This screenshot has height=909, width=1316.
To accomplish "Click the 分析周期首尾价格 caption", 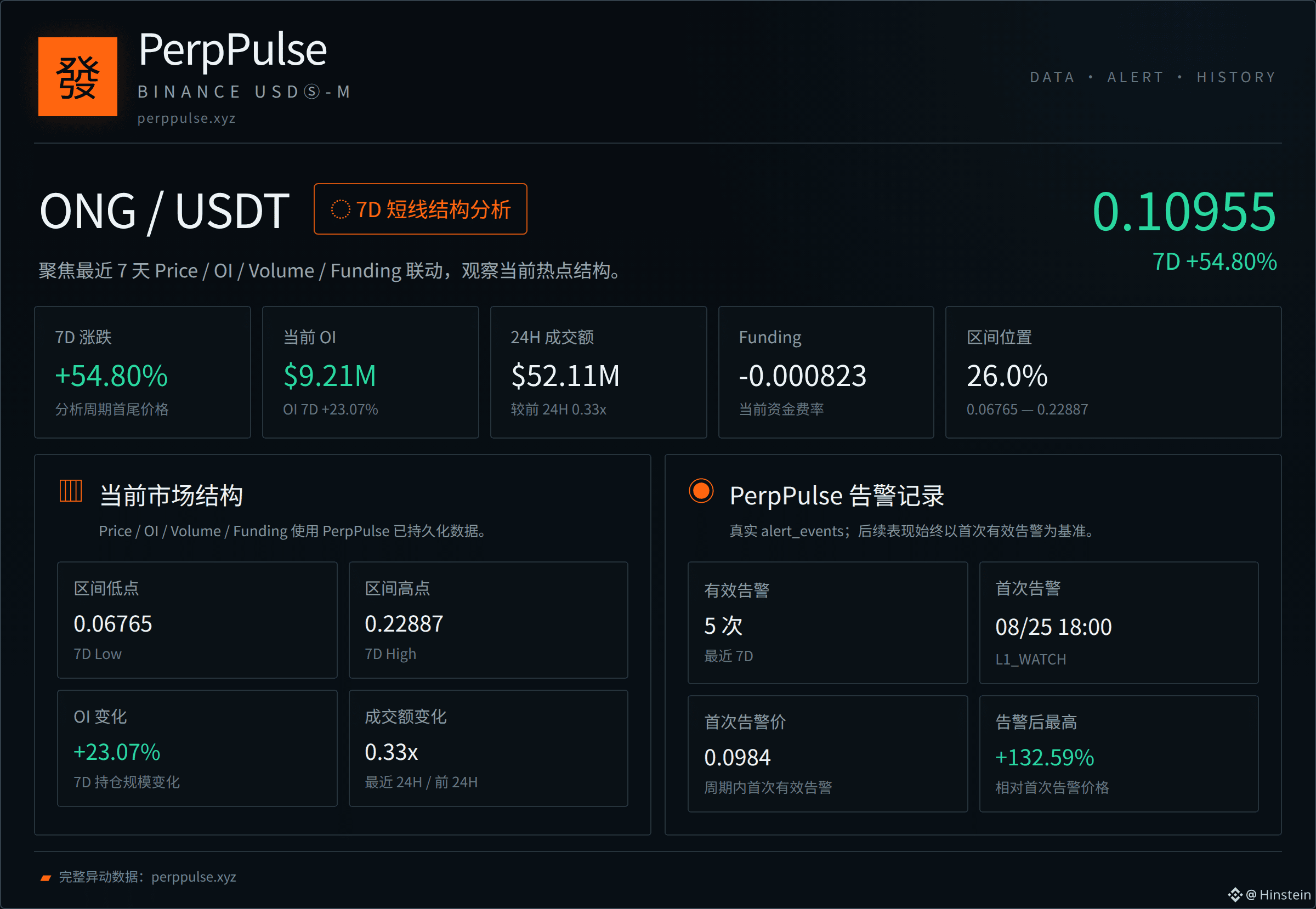I will coord(112,409).
